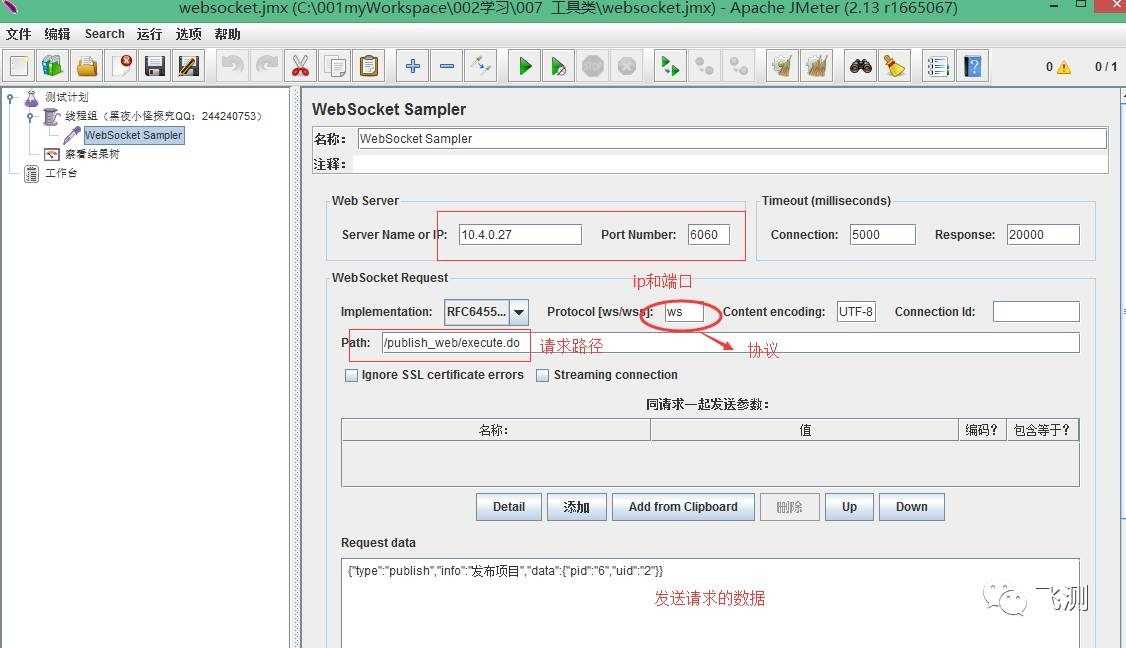Click the Request data text area
The width and height of the screenshot is (1126, 648).
pos(709,603)
